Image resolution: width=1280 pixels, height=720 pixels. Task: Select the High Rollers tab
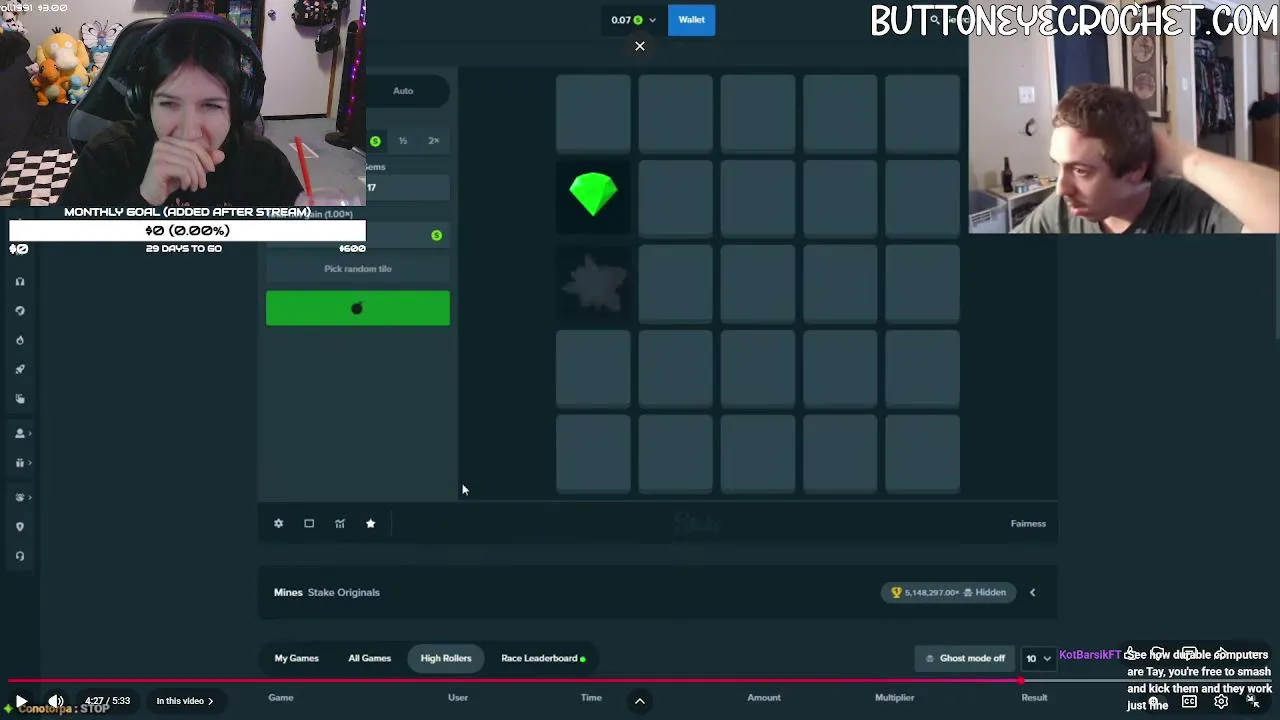click(x=446, y=659)
